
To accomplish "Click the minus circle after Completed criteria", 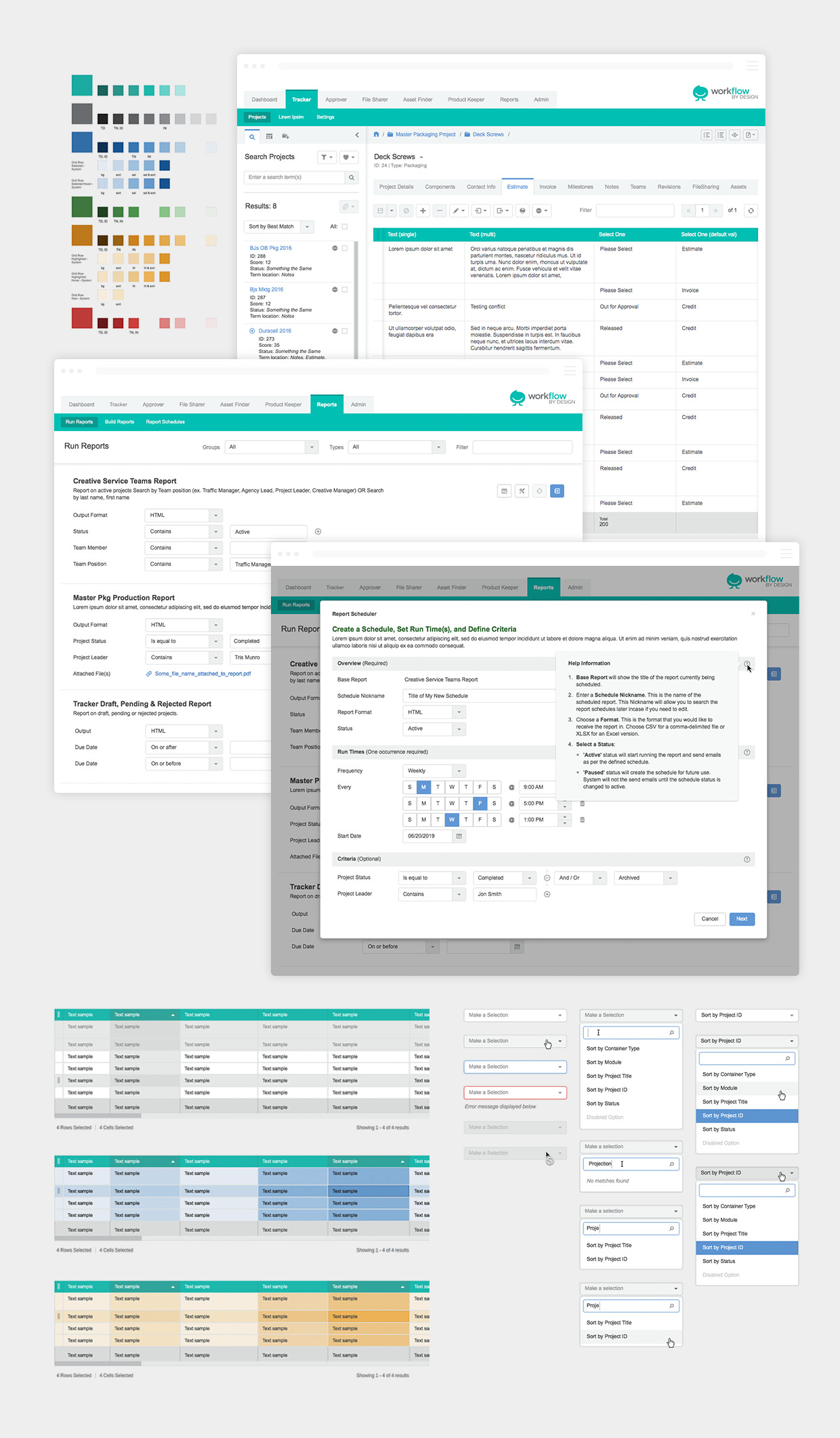I will click(x=547, y=878).
